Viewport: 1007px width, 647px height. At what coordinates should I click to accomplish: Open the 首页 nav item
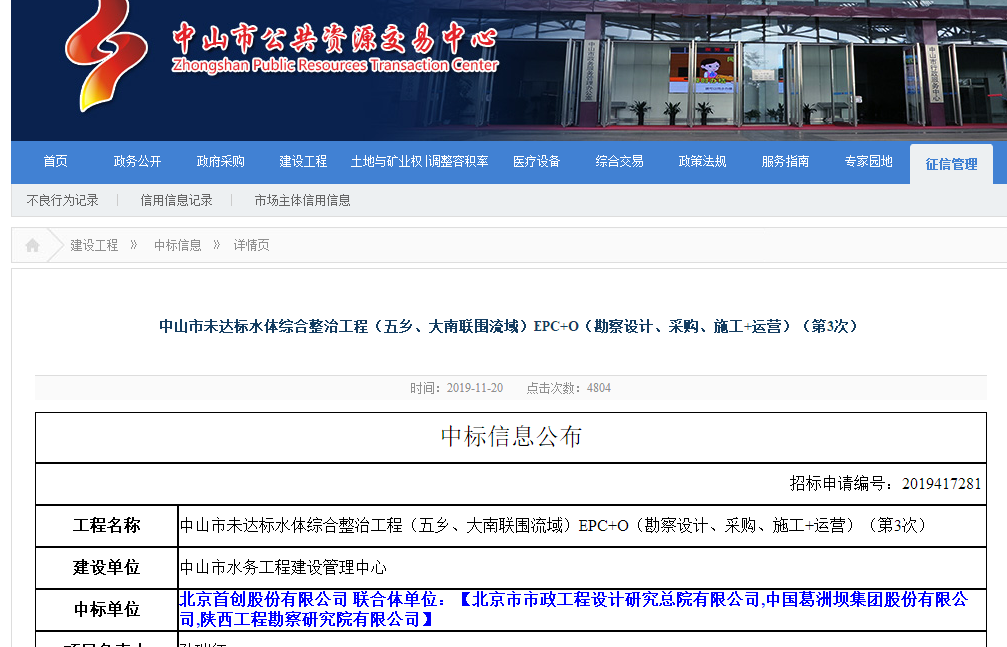(55, 161)
